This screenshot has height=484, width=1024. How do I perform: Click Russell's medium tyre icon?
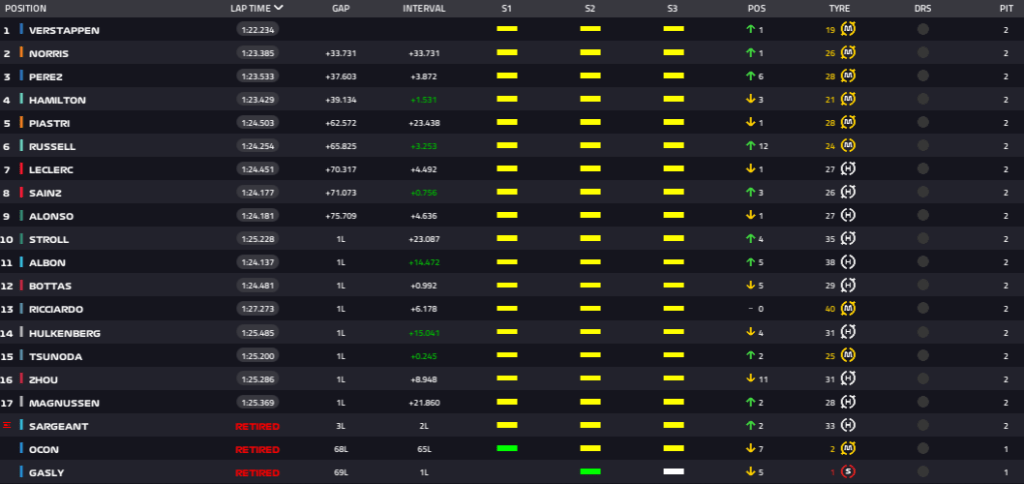pyautogui.click(x=848, y=146)
